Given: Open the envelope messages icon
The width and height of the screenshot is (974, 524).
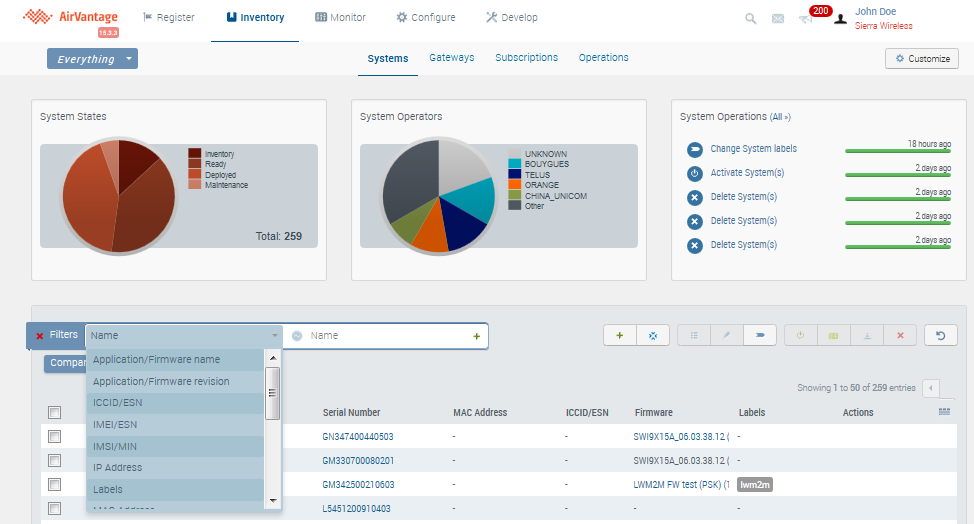Looking at the screenshot, I should [x=778, y=18].
